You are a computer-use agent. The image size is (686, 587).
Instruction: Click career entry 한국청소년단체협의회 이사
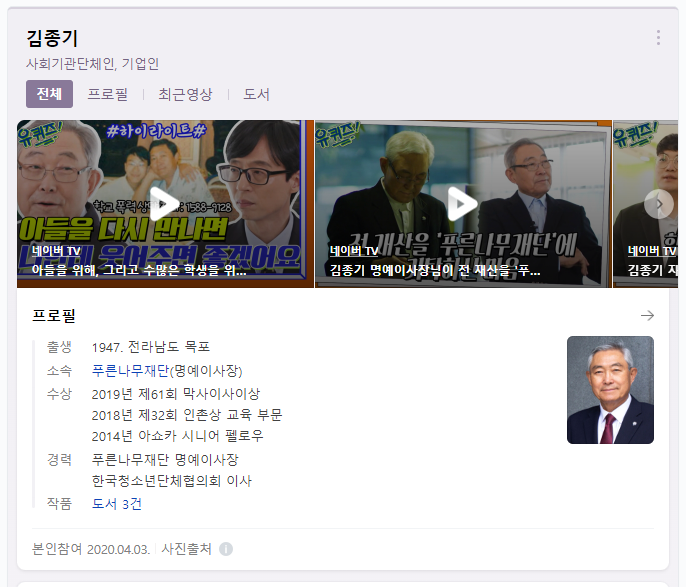[172, 481]
